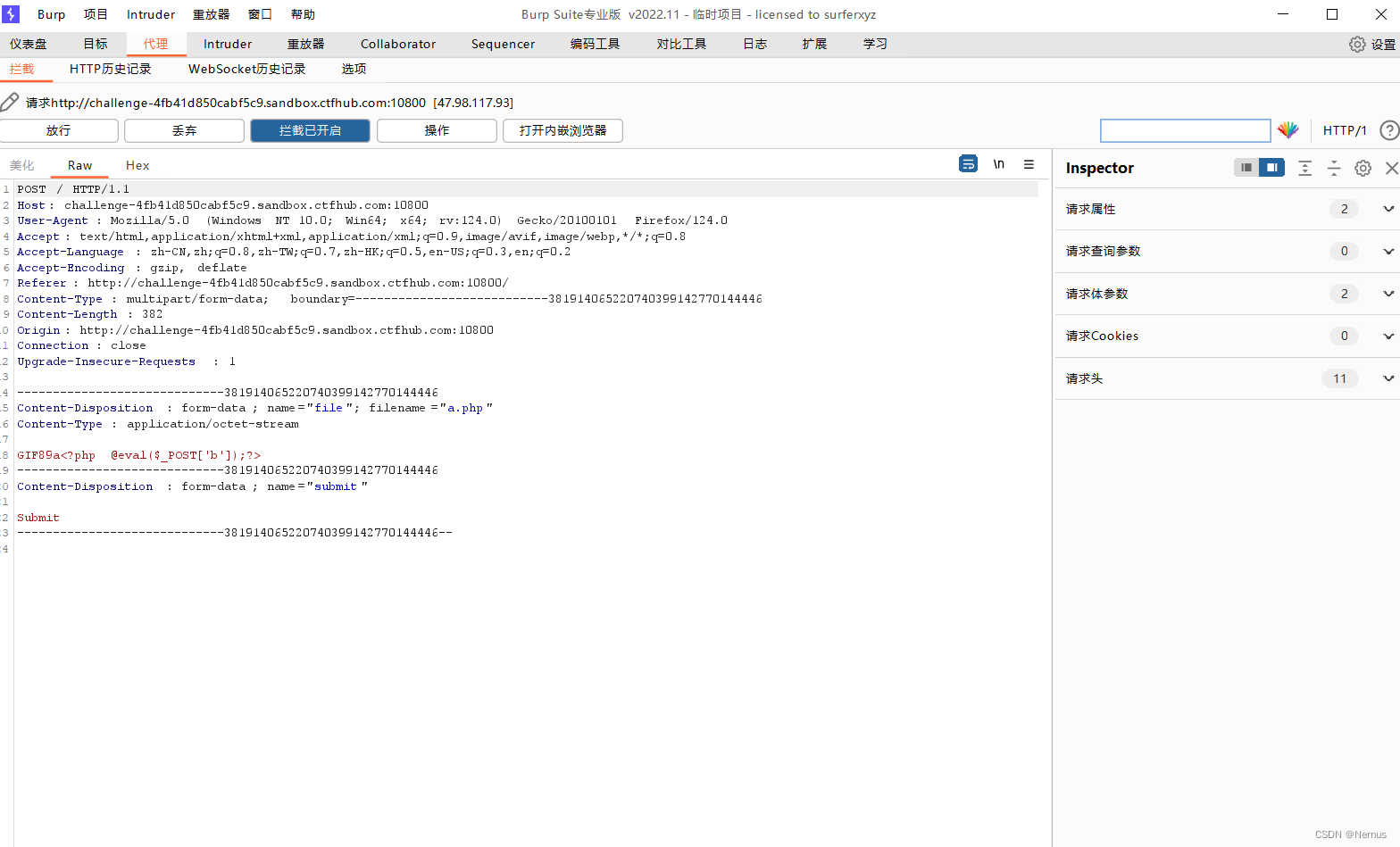Open the Intruder menu in menu bar

click(151, 14)
